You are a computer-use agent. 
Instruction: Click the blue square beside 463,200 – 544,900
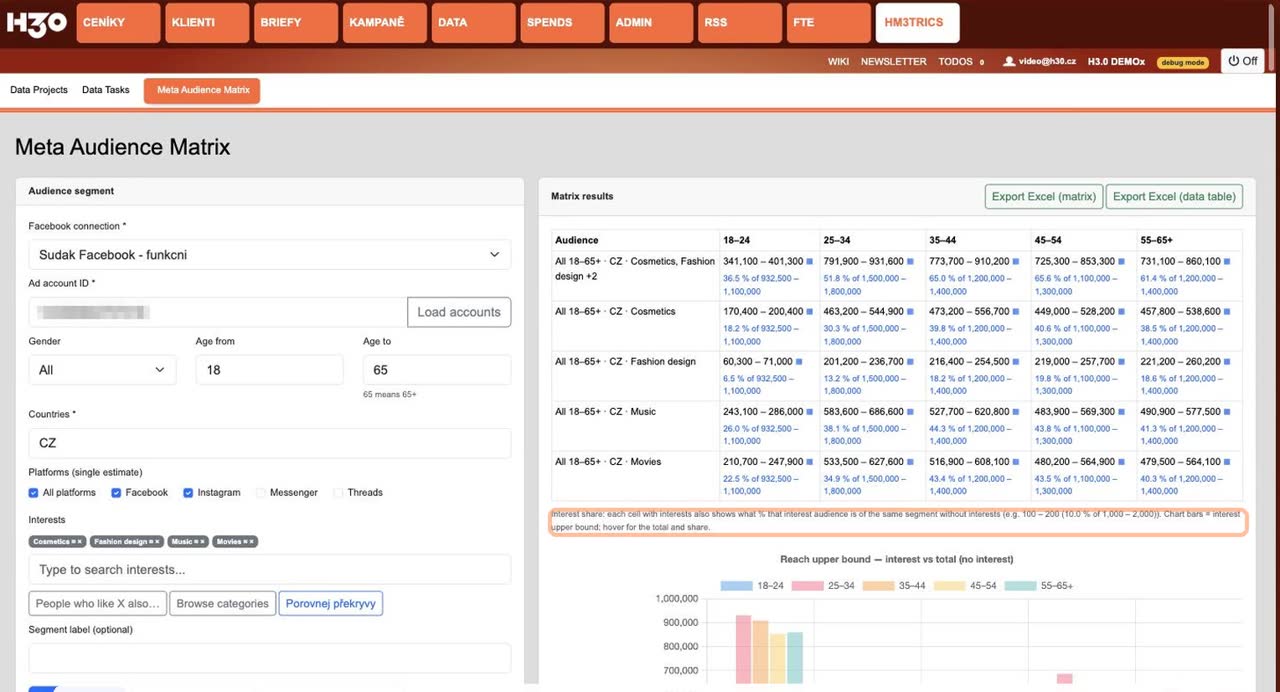[x=910, y=312]
